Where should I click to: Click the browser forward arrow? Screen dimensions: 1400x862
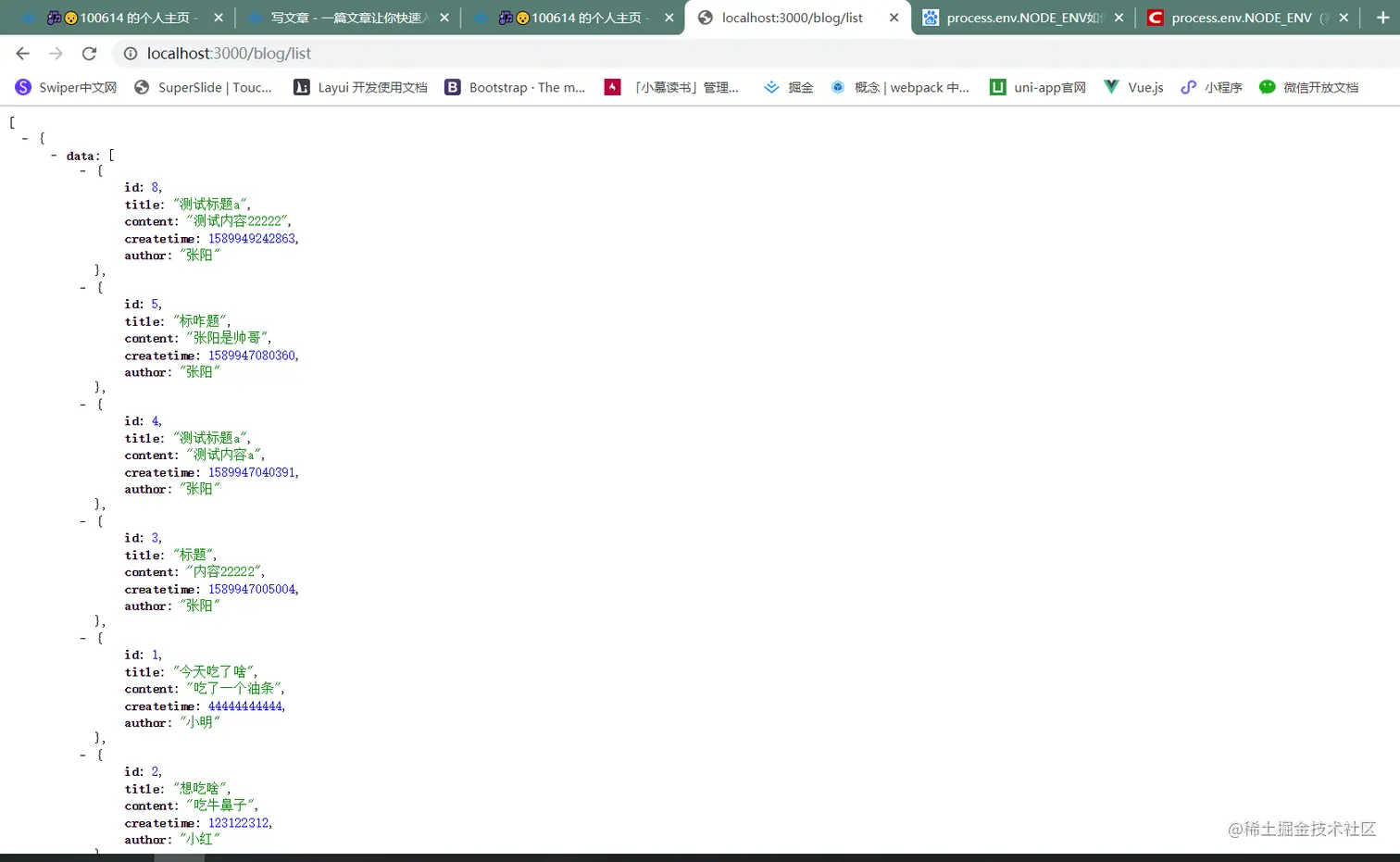pyautogui.click(x=56, y=54)
